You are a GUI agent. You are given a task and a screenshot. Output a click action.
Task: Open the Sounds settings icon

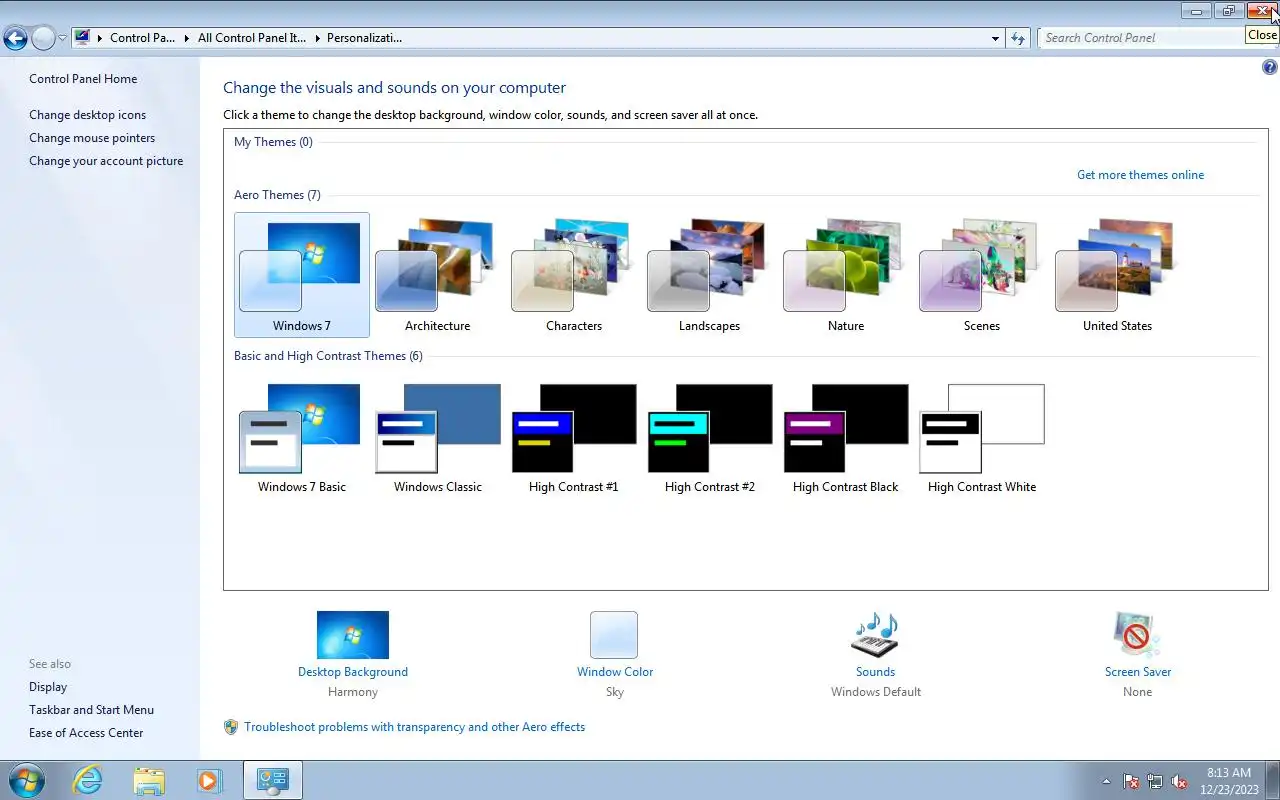pyautogui.click(x=875, y=635)
